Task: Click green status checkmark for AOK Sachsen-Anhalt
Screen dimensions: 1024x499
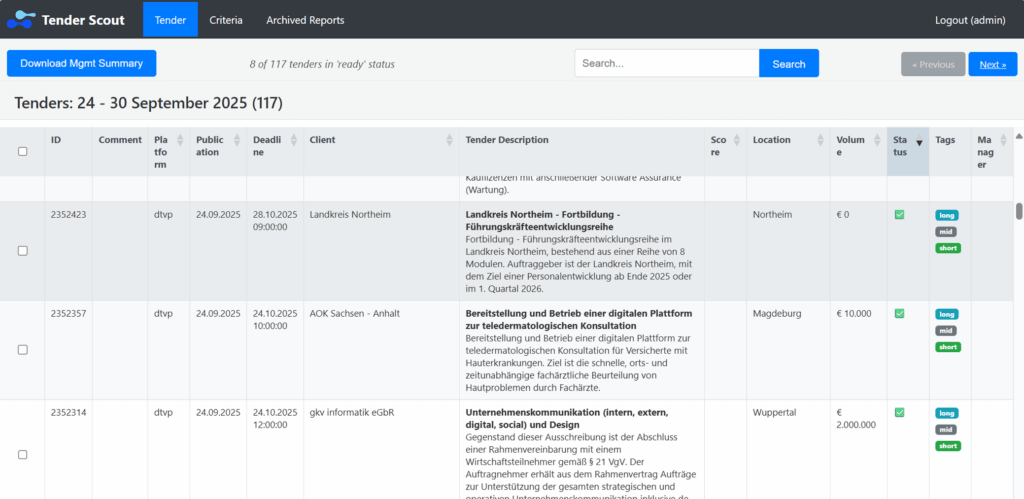Action: tap(899, 313)
